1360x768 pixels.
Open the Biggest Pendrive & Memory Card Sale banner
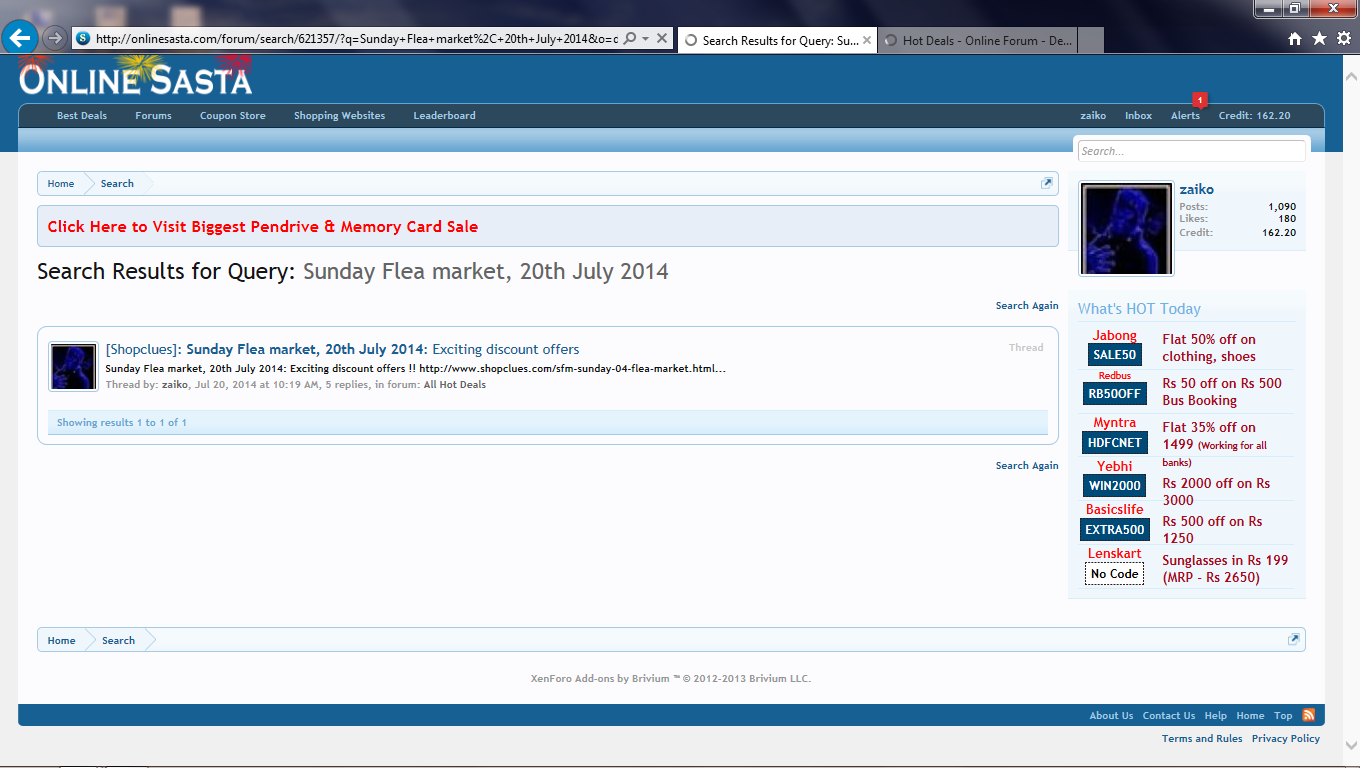263,227
